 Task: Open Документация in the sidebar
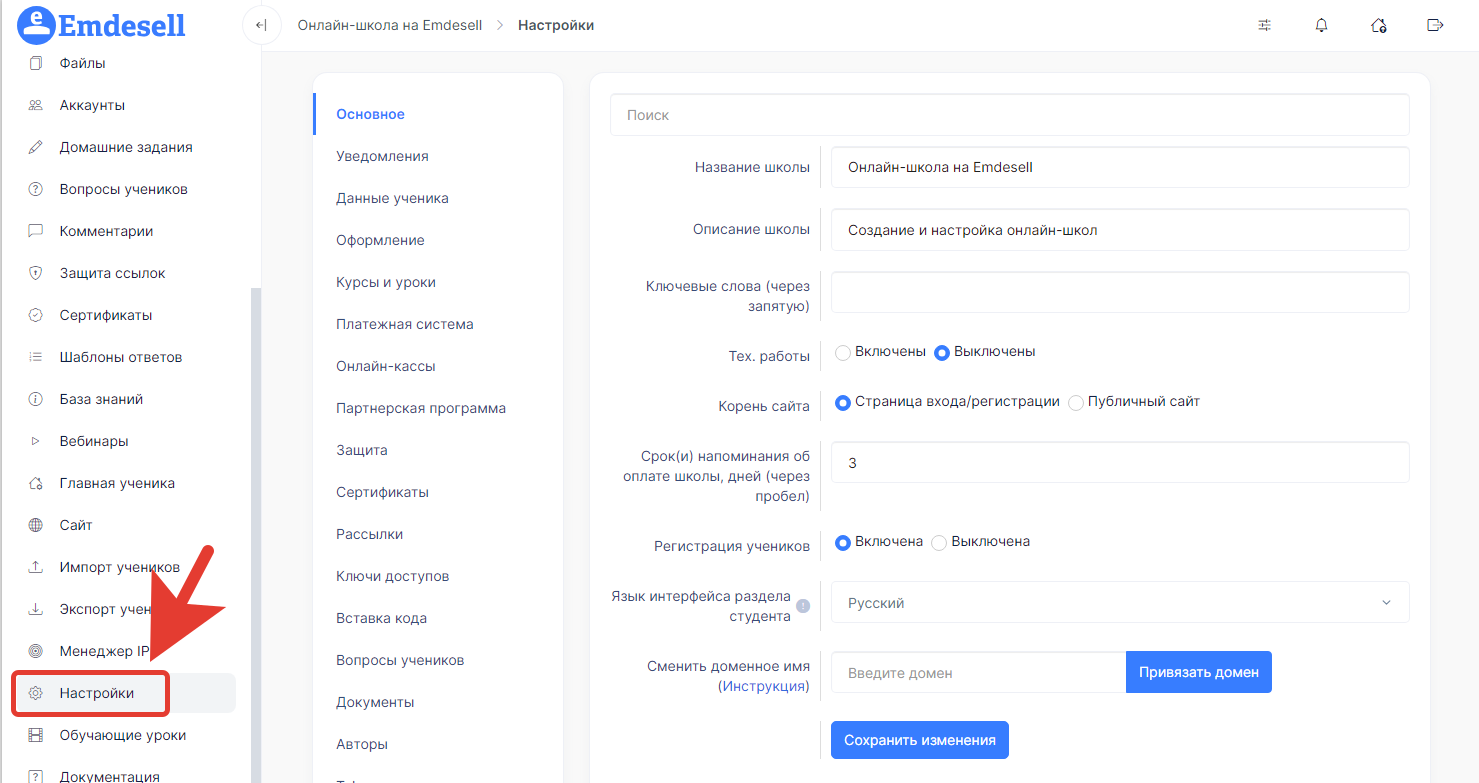(109, 776)
